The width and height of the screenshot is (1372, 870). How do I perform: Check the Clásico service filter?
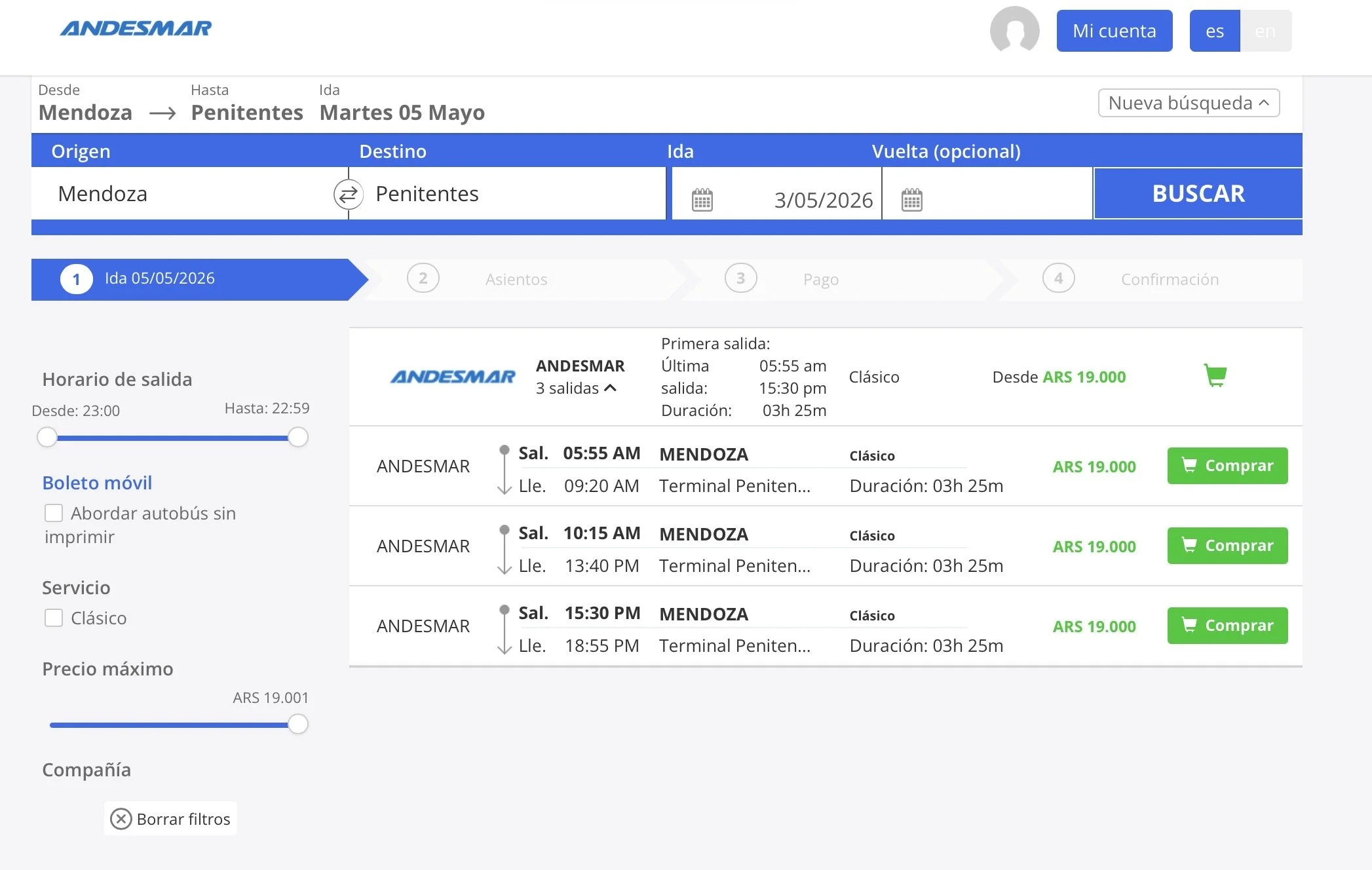[54, 618]
